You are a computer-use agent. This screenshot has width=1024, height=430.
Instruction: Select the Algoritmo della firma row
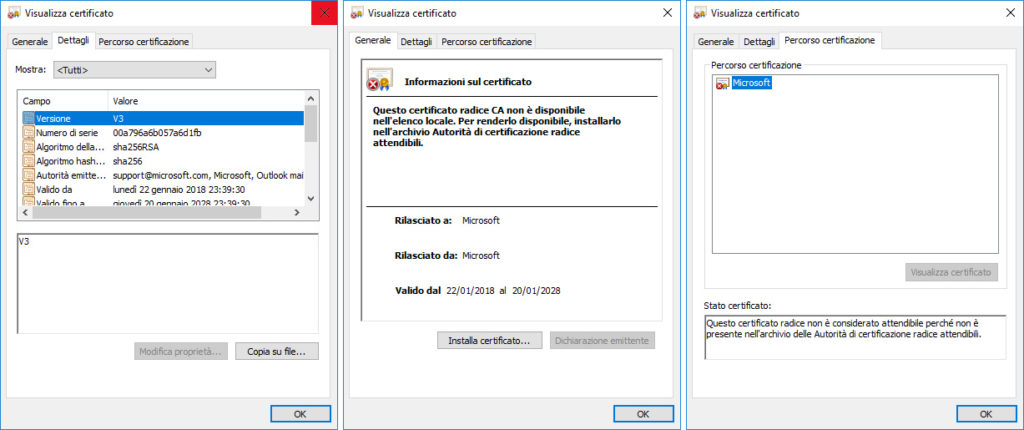pyautogui.click(x=162, y=147)
